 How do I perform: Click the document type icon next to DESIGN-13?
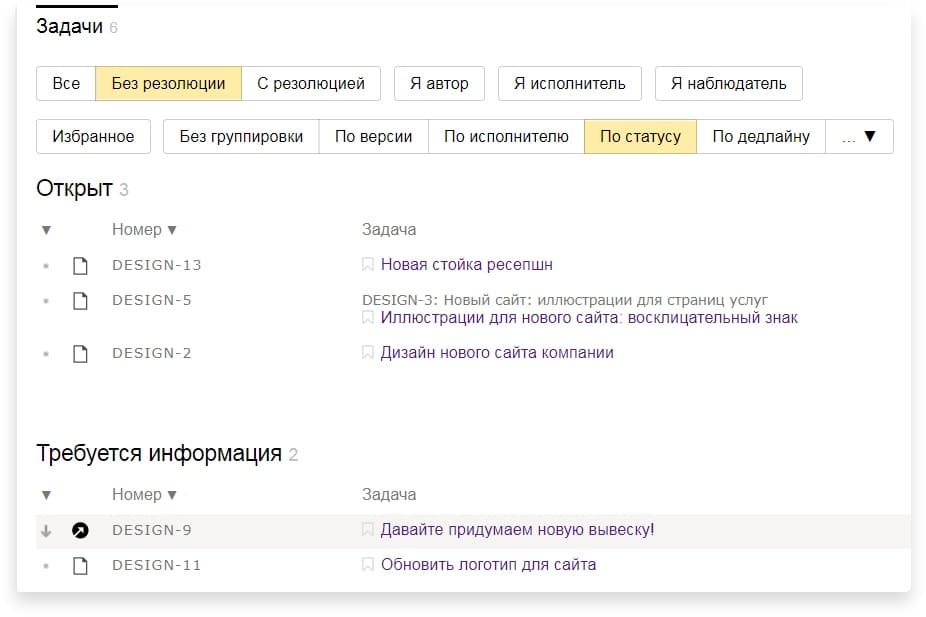81,264
